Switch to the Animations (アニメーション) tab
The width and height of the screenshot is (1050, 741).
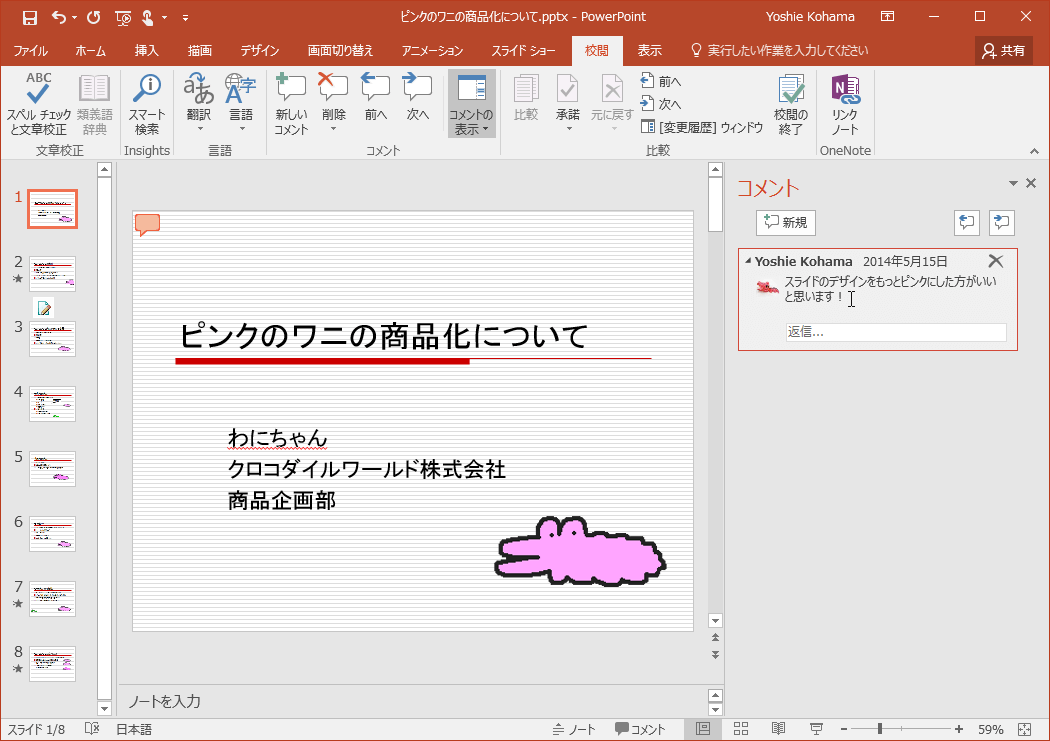click(432, 51)
